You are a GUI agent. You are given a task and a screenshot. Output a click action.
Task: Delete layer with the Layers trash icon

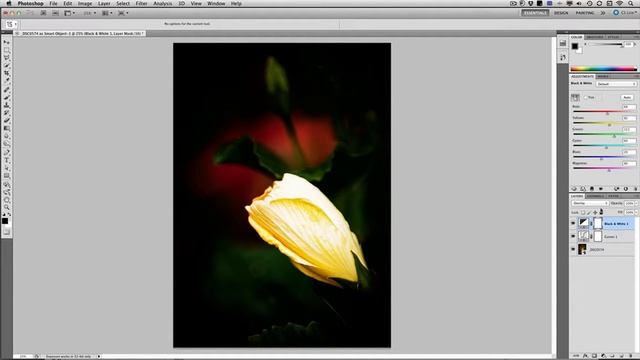tap(631, 356)
